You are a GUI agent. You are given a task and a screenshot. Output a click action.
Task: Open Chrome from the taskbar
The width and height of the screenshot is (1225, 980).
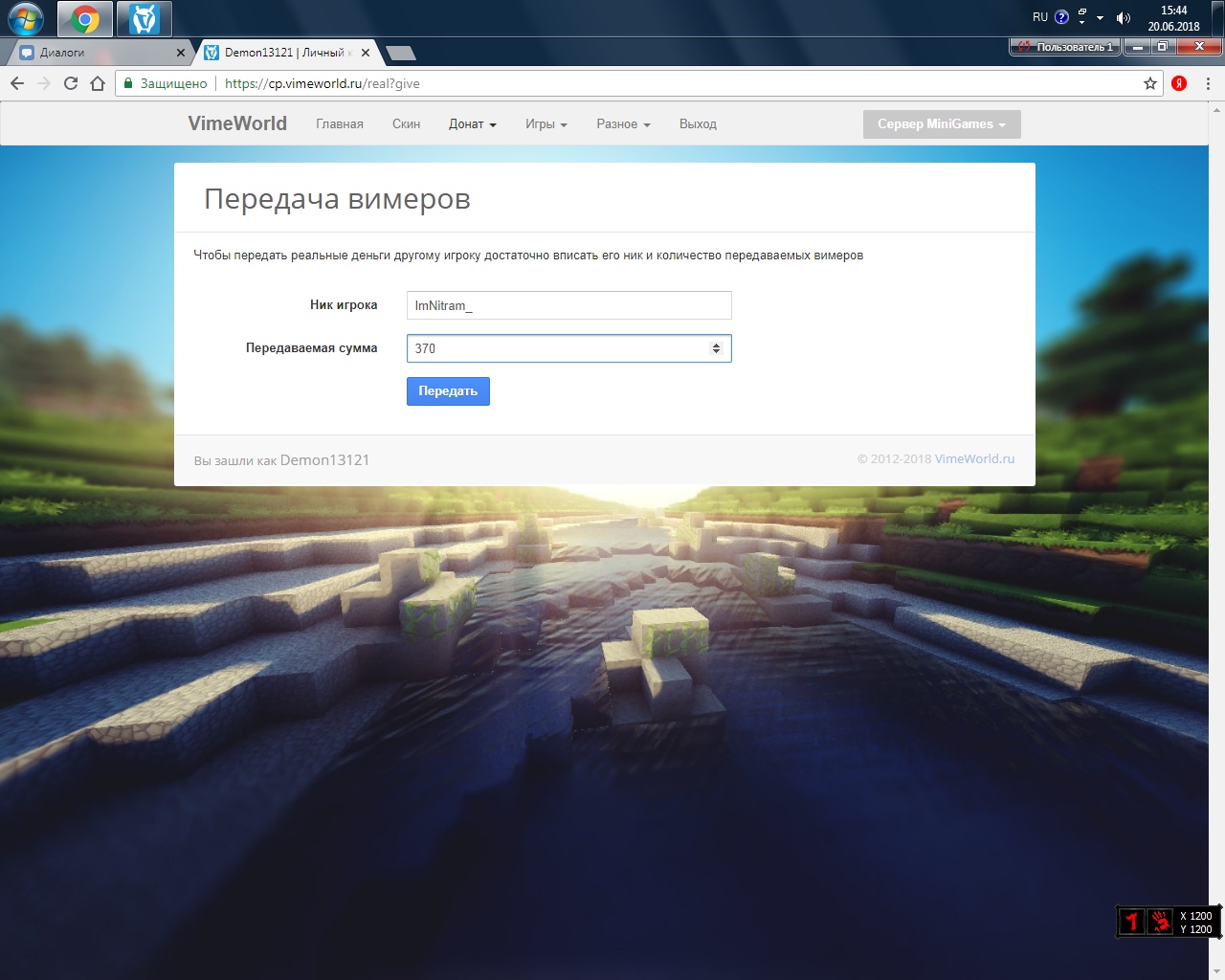coord(85,18)
